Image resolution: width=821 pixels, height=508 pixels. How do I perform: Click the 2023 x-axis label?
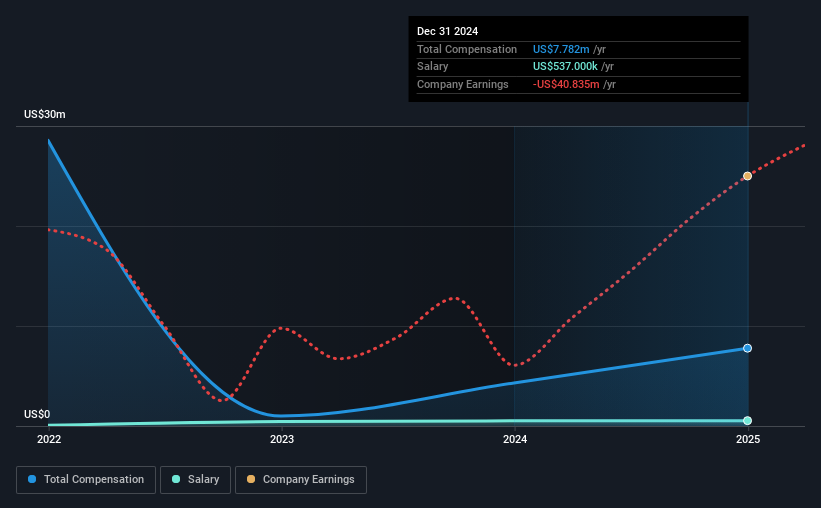click(x=282, y=439)
